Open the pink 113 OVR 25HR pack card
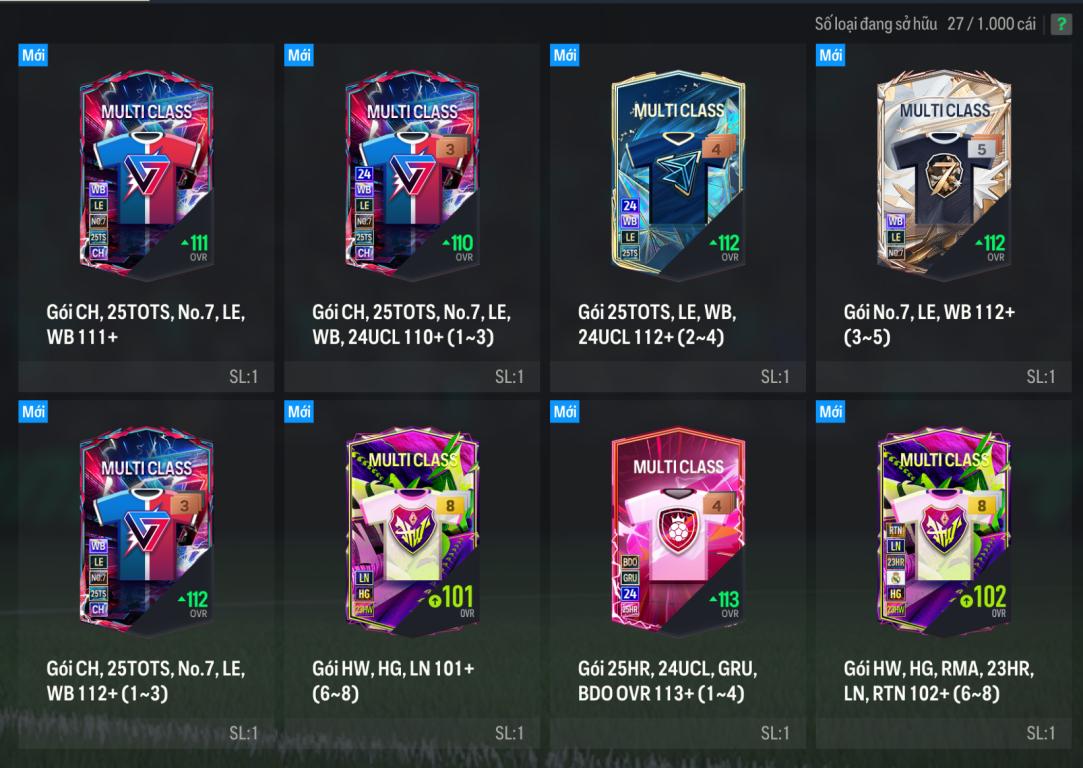The height and width of the screenshot is (768, 1083). (678, 531)
